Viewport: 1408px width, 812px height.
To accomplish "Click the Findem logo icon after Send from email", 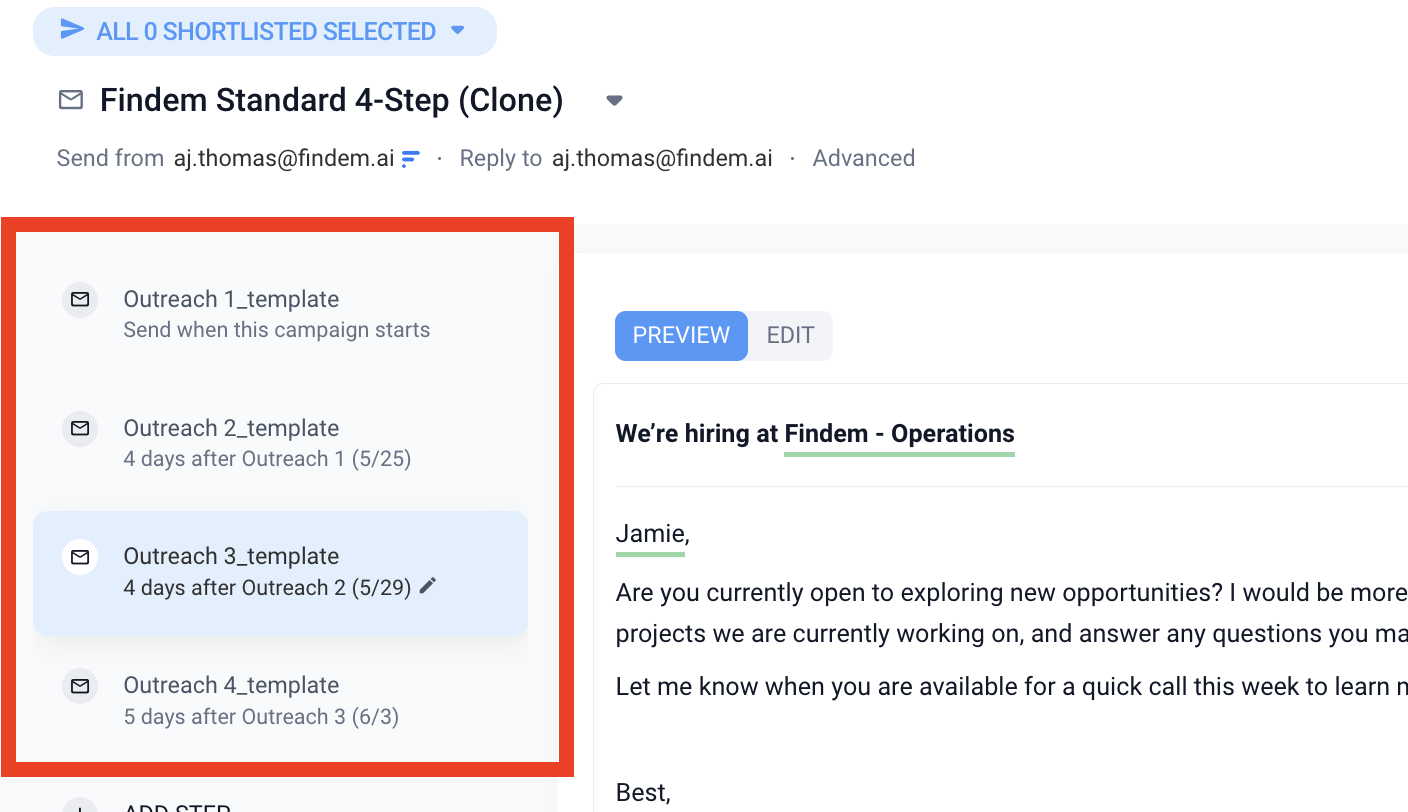I will point(411,158).
